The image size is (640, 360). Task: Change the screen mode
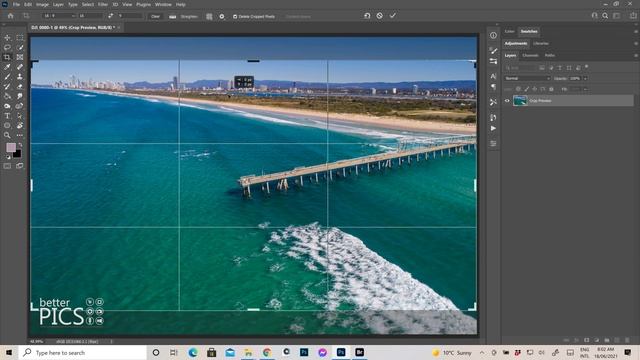(x=20, y=166)
